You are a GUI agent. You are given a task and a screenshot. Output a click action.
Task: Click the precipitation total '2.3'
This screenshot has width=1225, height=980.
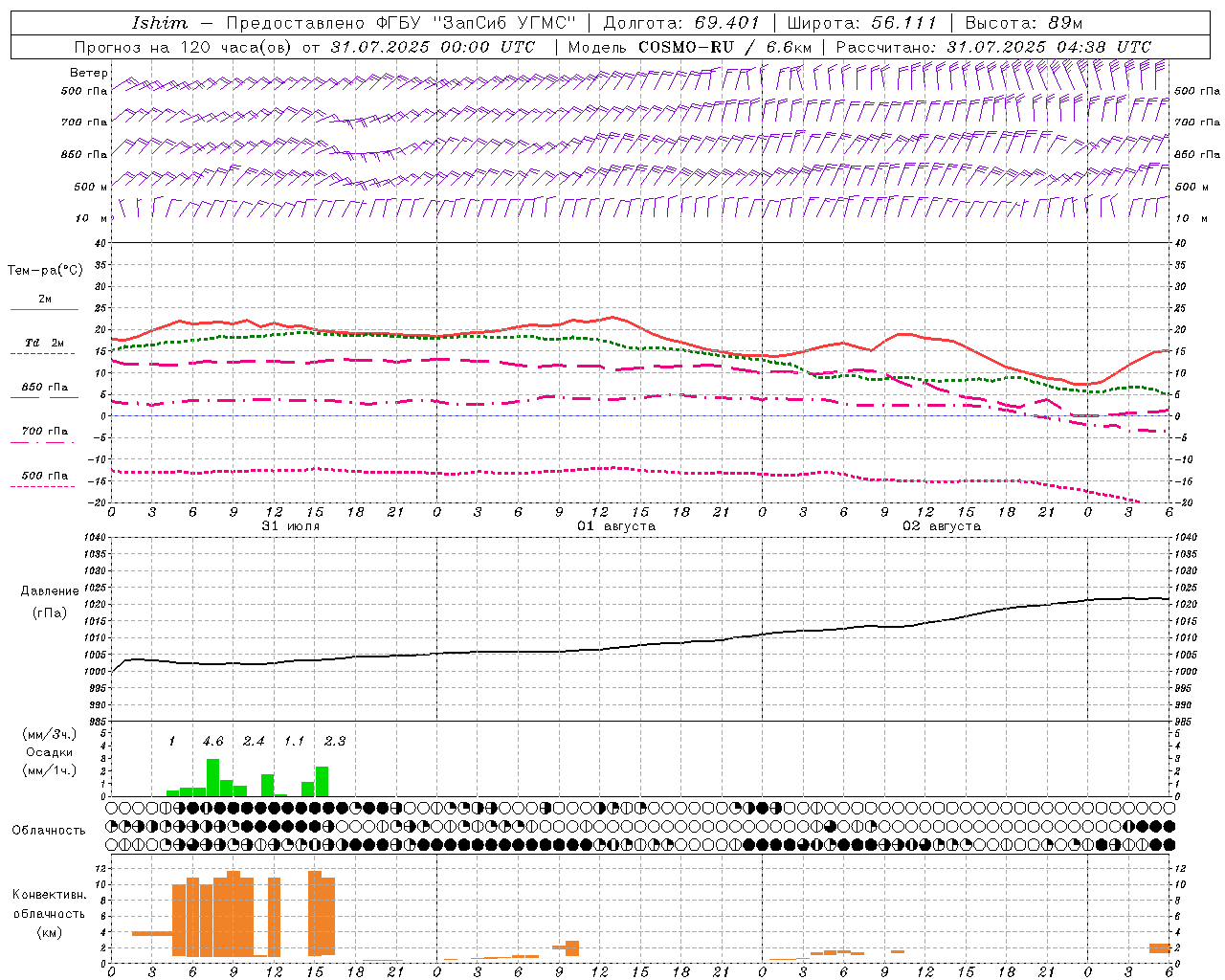(x=335, y=742)
